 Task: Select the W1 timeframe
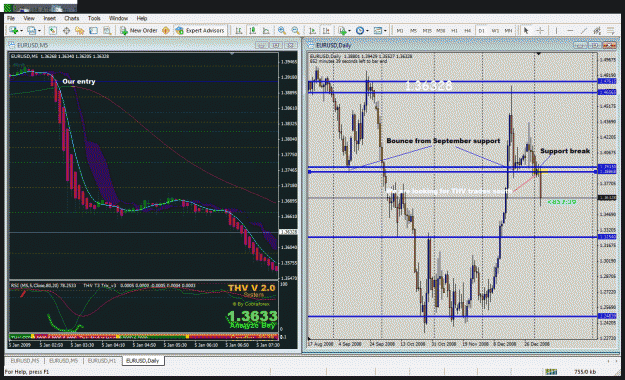[x=495, y=30]
